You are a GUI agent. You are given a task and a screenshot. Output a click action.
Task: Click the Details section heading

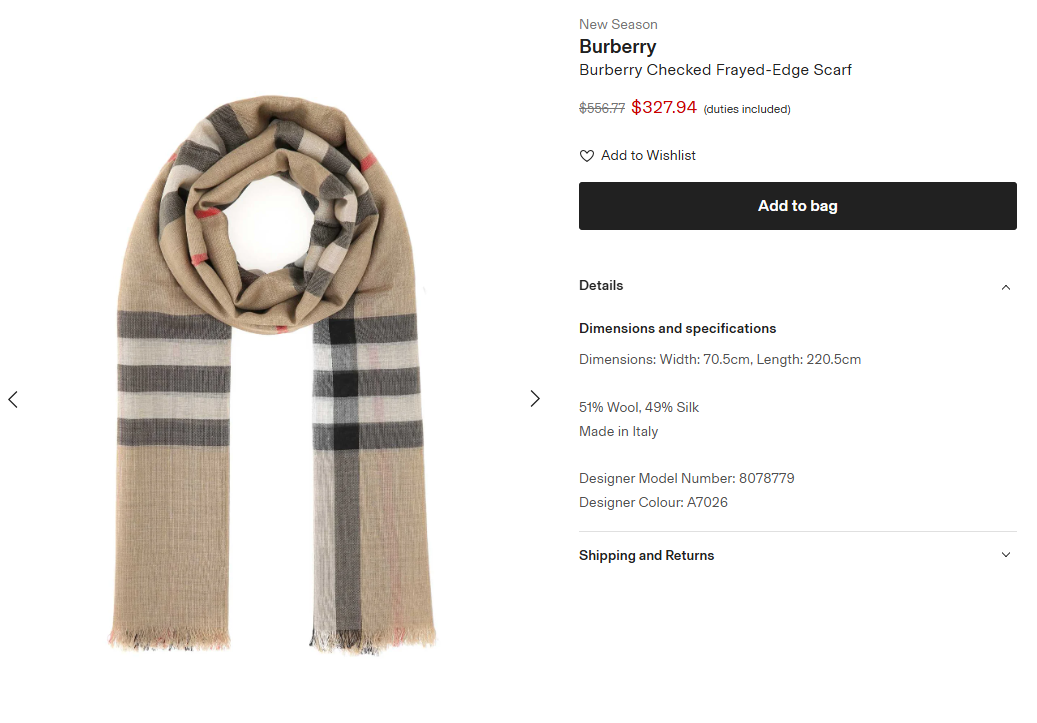point(601,286)
